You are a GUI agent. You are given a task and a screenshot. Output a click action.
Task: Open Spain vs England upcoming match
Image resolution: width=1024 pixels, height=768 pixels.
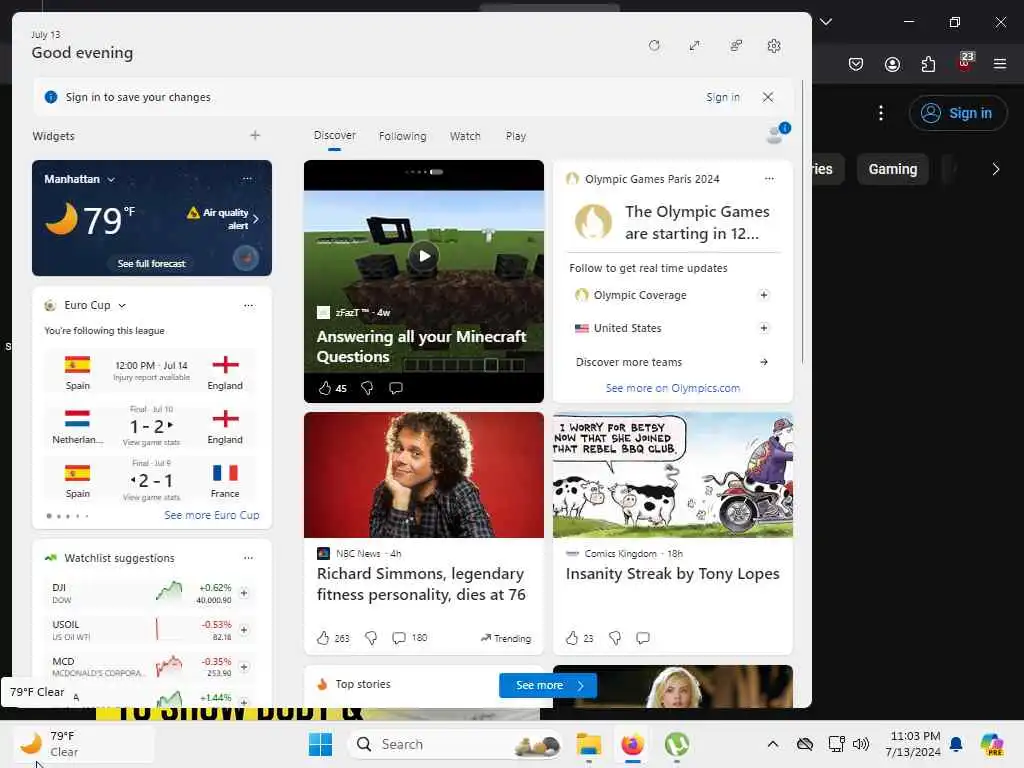tap(152, 372)
